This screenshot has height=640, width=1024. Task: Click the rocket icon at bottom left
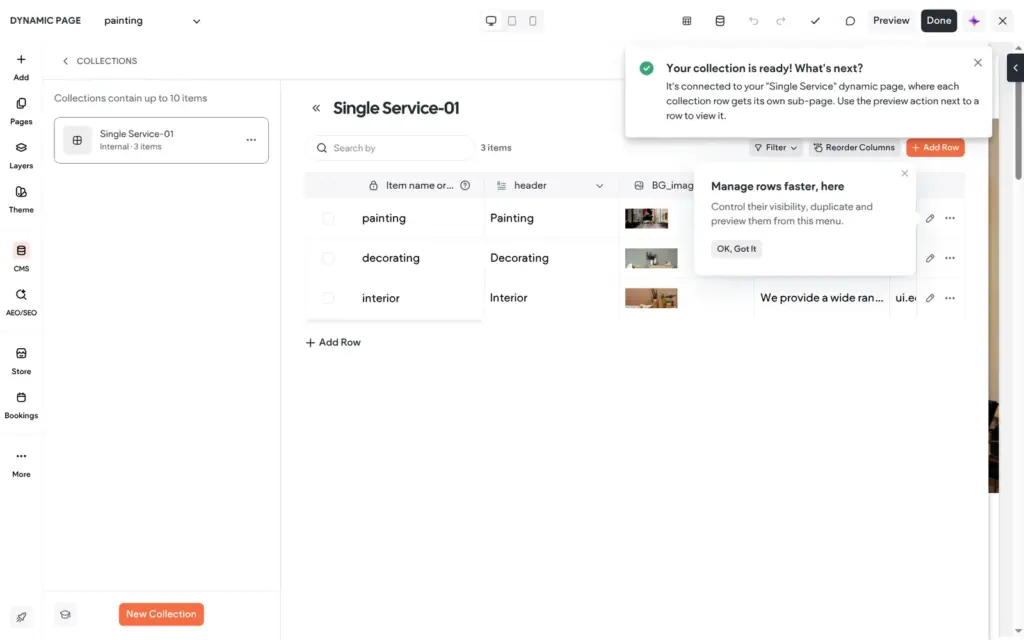click(x=21, y=616)
